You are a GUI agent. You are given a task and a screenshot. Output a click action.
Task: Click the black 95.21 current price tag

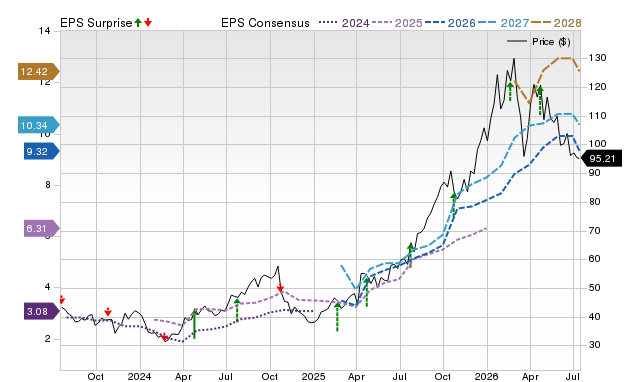point(601,158)
